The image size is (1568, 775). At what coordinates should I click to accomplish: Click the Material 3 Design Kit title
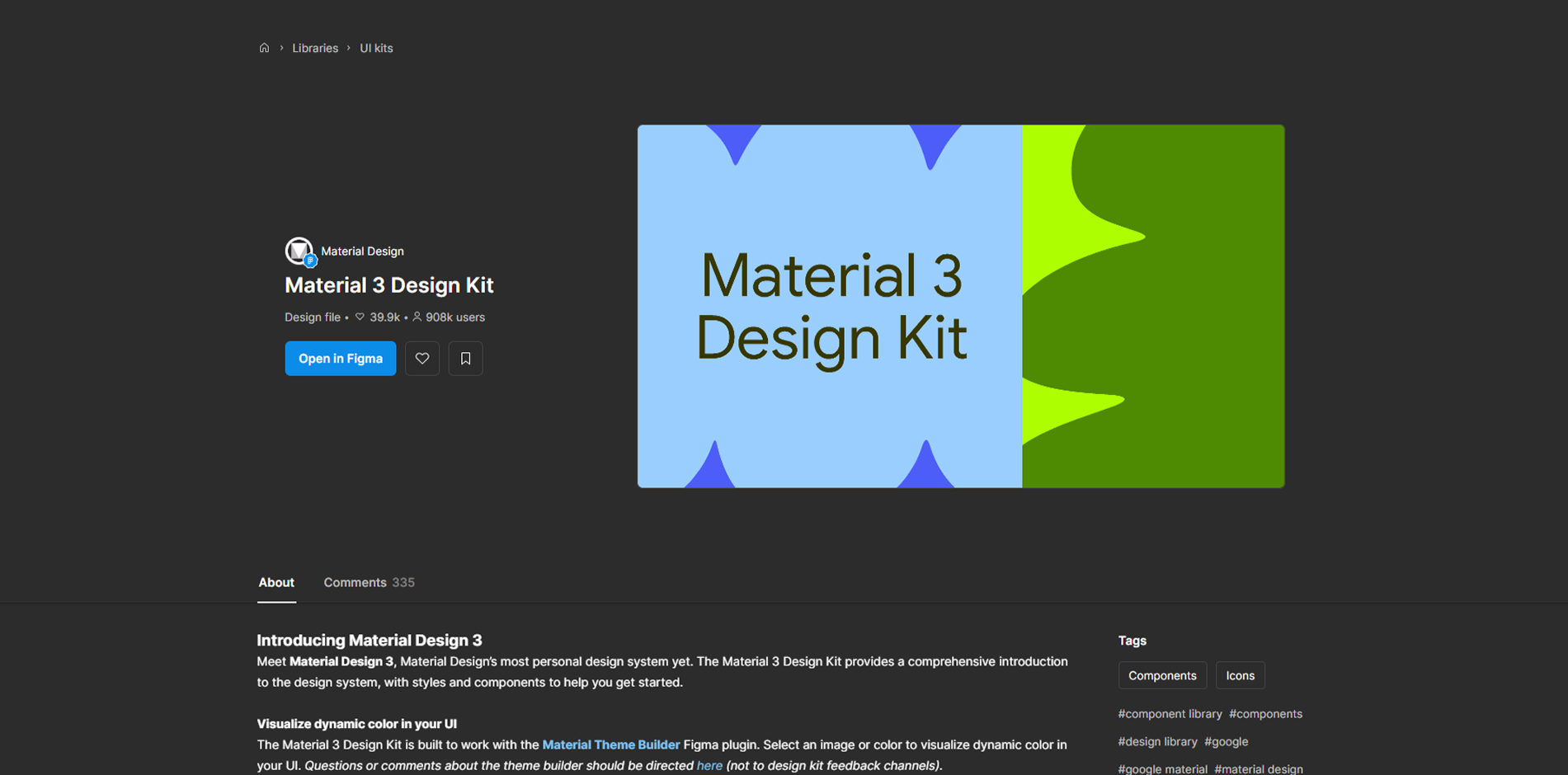coord(389,285)
